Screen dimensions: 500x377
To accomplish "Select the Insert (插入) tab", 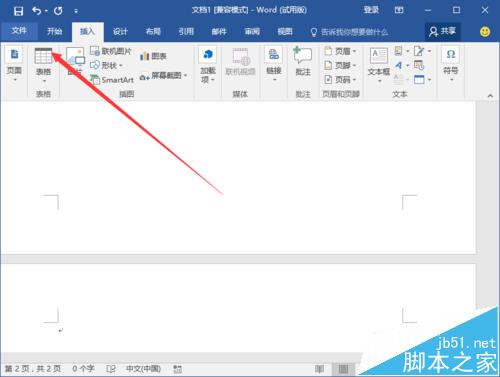I will (x=87, y=32).
